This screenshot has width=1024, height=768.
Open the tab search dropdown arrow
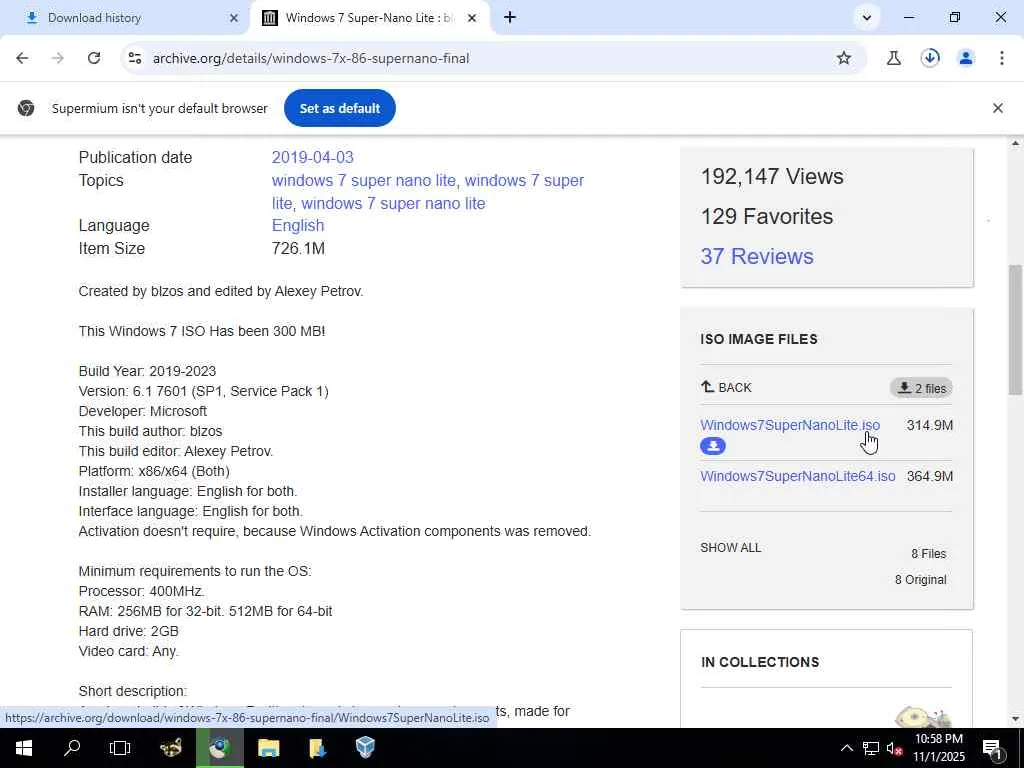tap(867, 18)
